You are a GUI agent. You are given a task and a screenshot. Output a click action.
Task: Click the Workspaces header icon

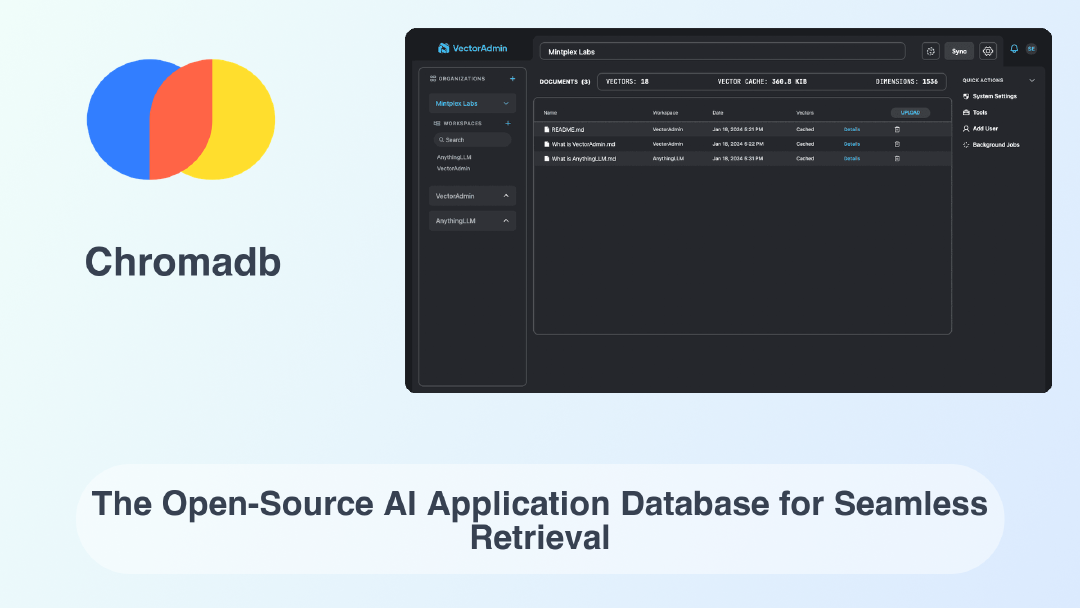437,123
